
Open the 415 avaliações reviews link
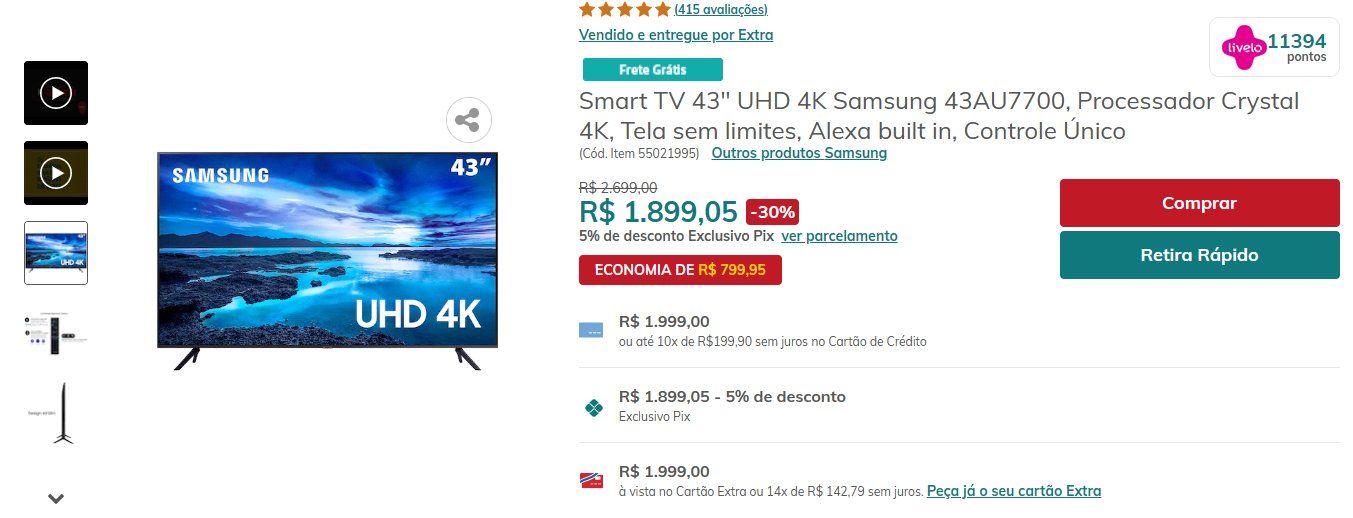[721, 9]
